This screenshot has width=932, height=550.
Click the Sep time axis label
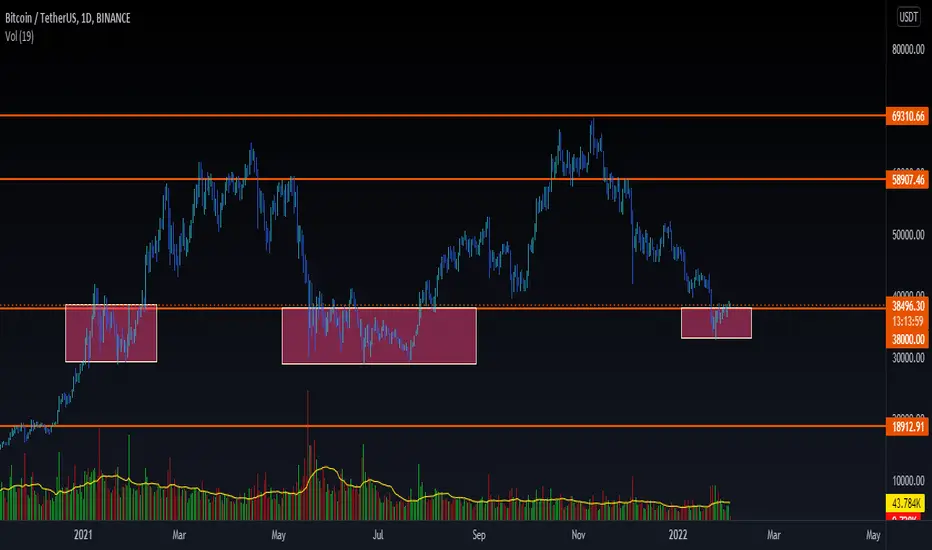coord(479,535)
